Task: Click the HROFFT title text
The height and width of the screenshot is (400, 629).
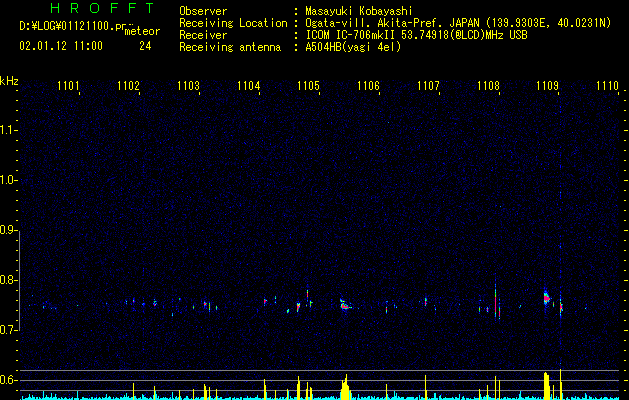Action: click(103, 8)
